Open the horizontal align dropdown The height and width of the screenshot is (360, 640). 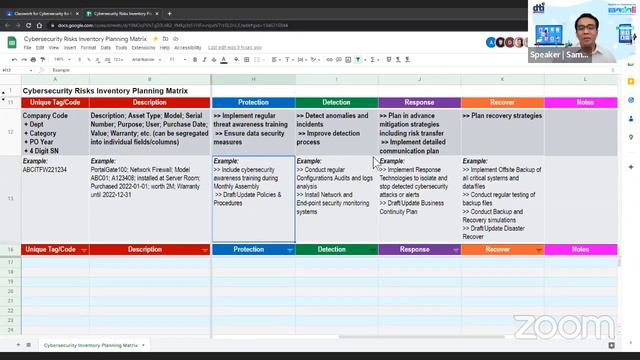pos(276,60)
